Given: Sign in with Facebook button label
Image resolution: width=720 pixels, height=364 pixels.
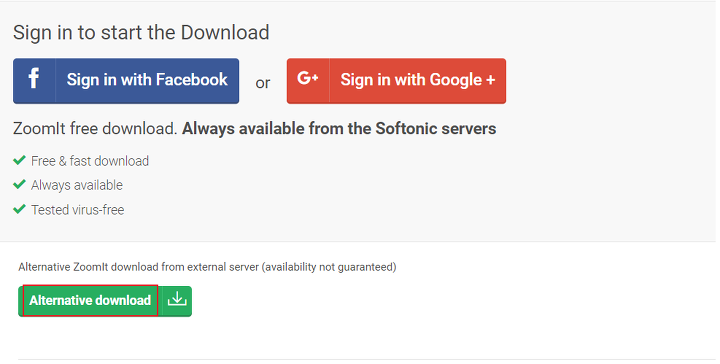Looking at the screenshot, I should (x=147, y=80).
